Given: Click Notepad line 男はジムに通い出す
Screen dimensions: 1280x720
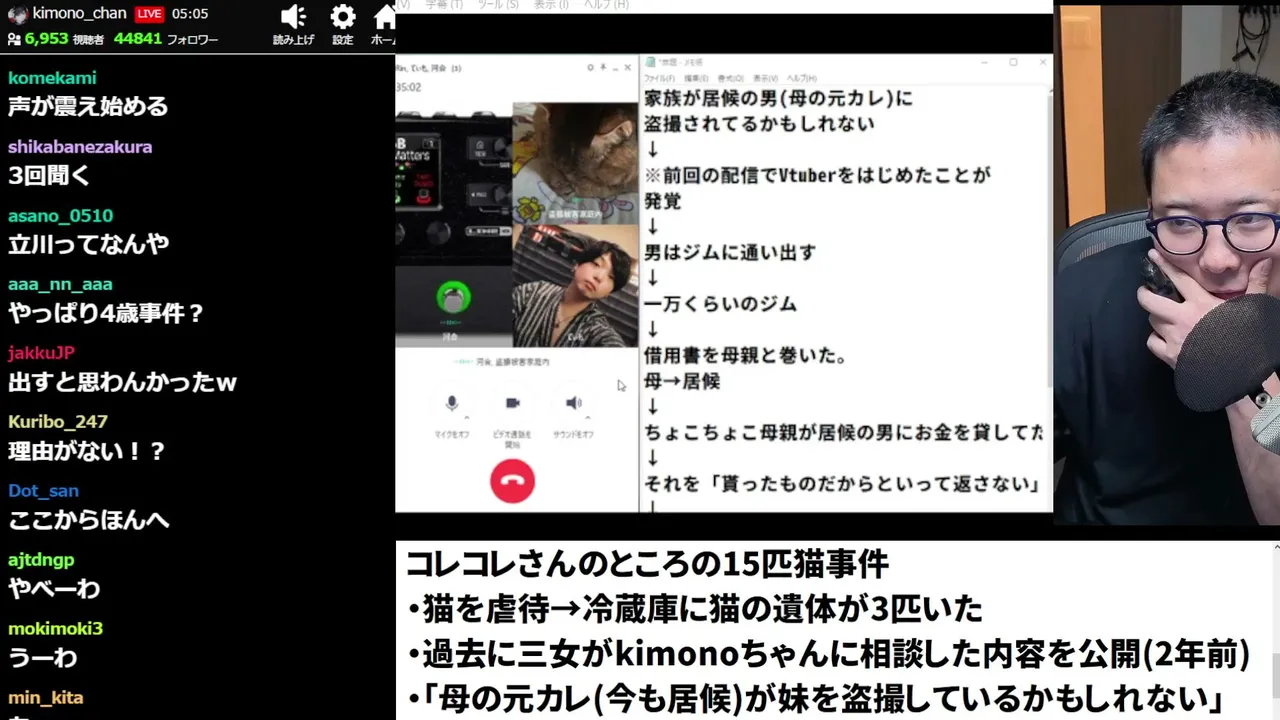Looking at the screenshot, I should [x=730, y=253].
